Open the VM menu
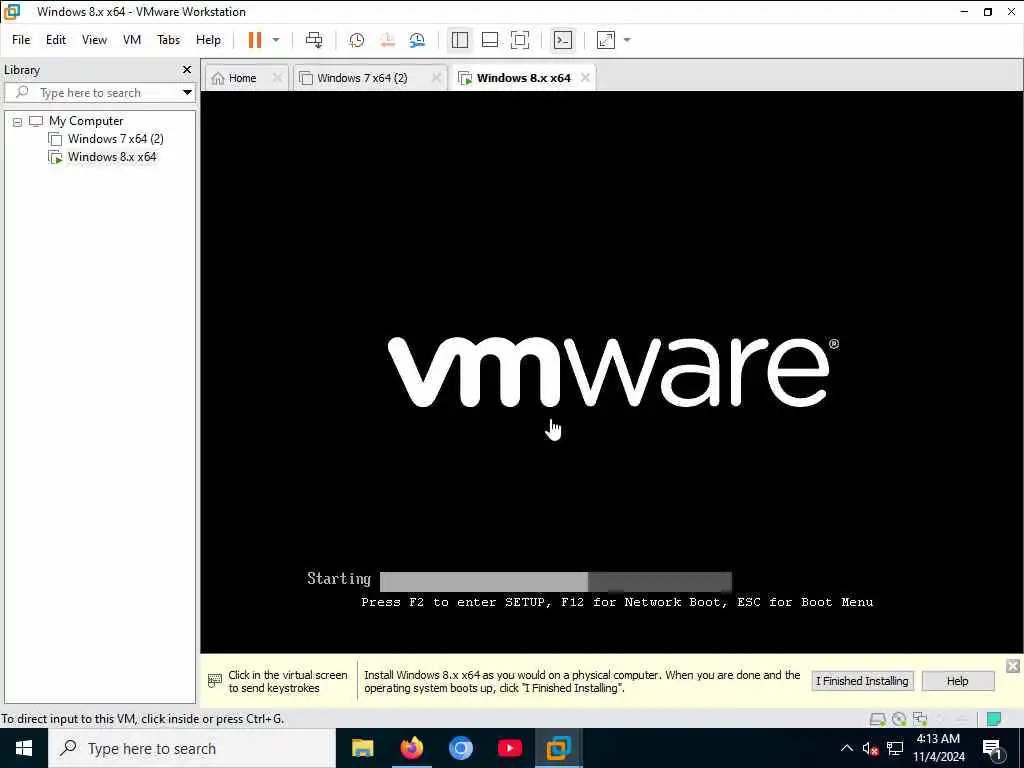The image size is (1024, 768). 132,40
